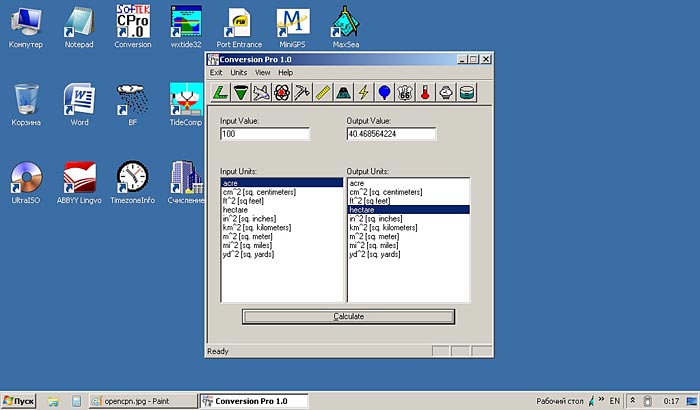Select the wristwatch time conversion icon
700x410 pixels.
(x=446, y=92)
